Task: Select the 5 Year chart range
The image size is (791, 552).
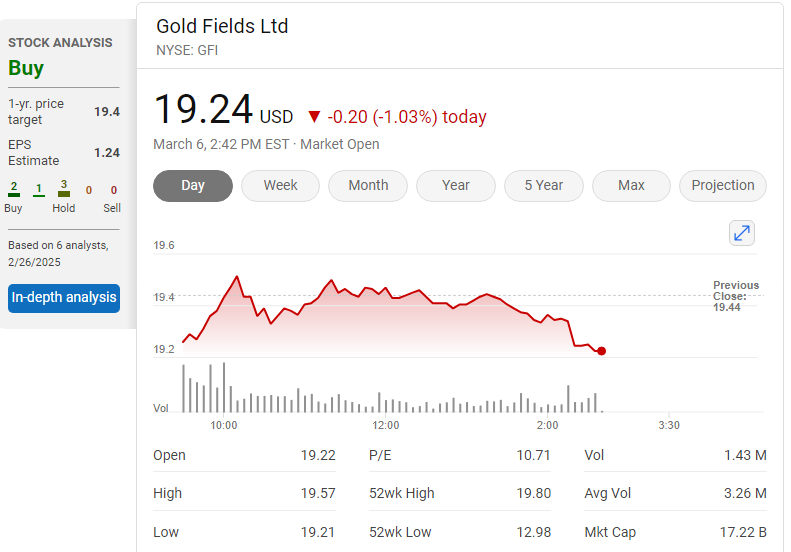Action: click(543, 186)
